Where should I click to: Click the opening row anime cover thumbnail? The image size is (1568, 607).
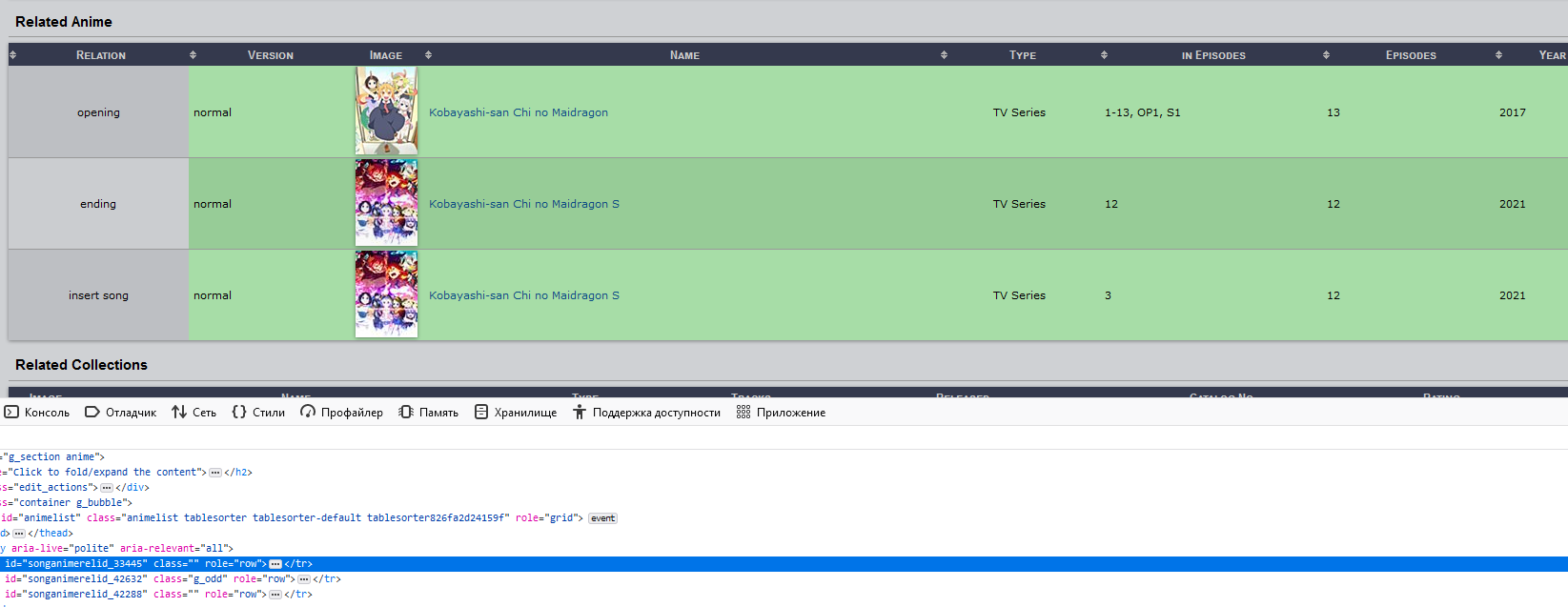click(x=386, y=111)
